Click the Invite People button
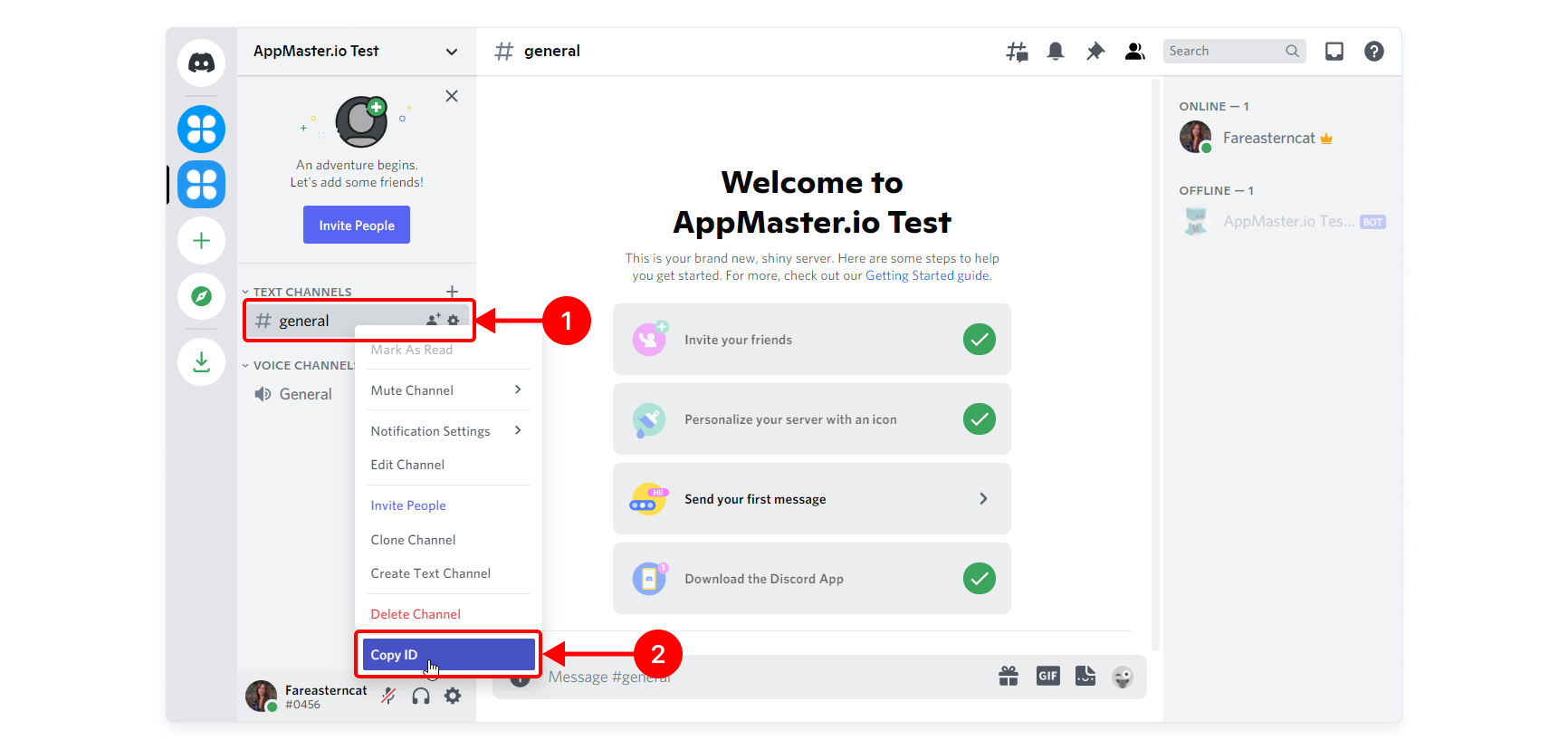 [357, 225]
